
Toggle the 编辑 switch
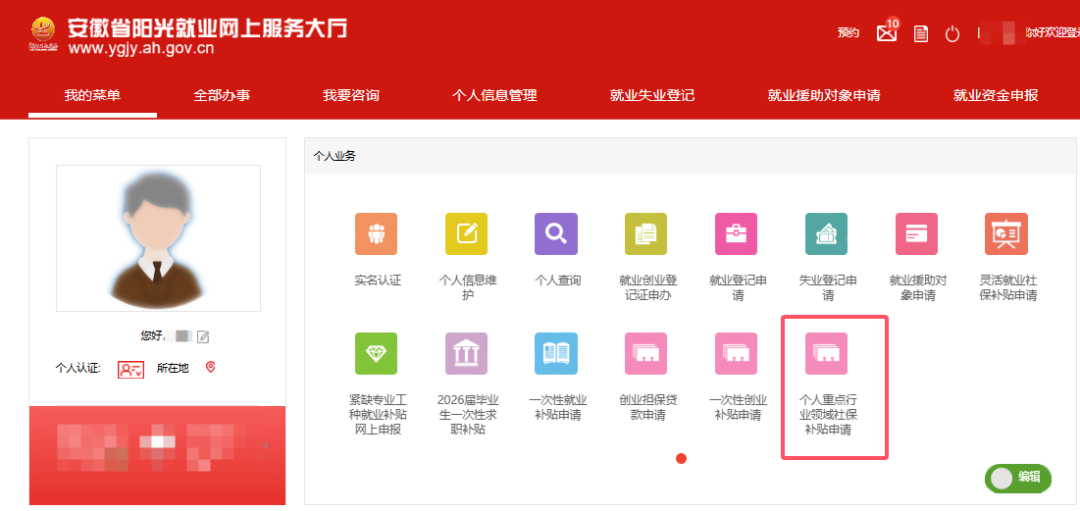(1018, 478)
